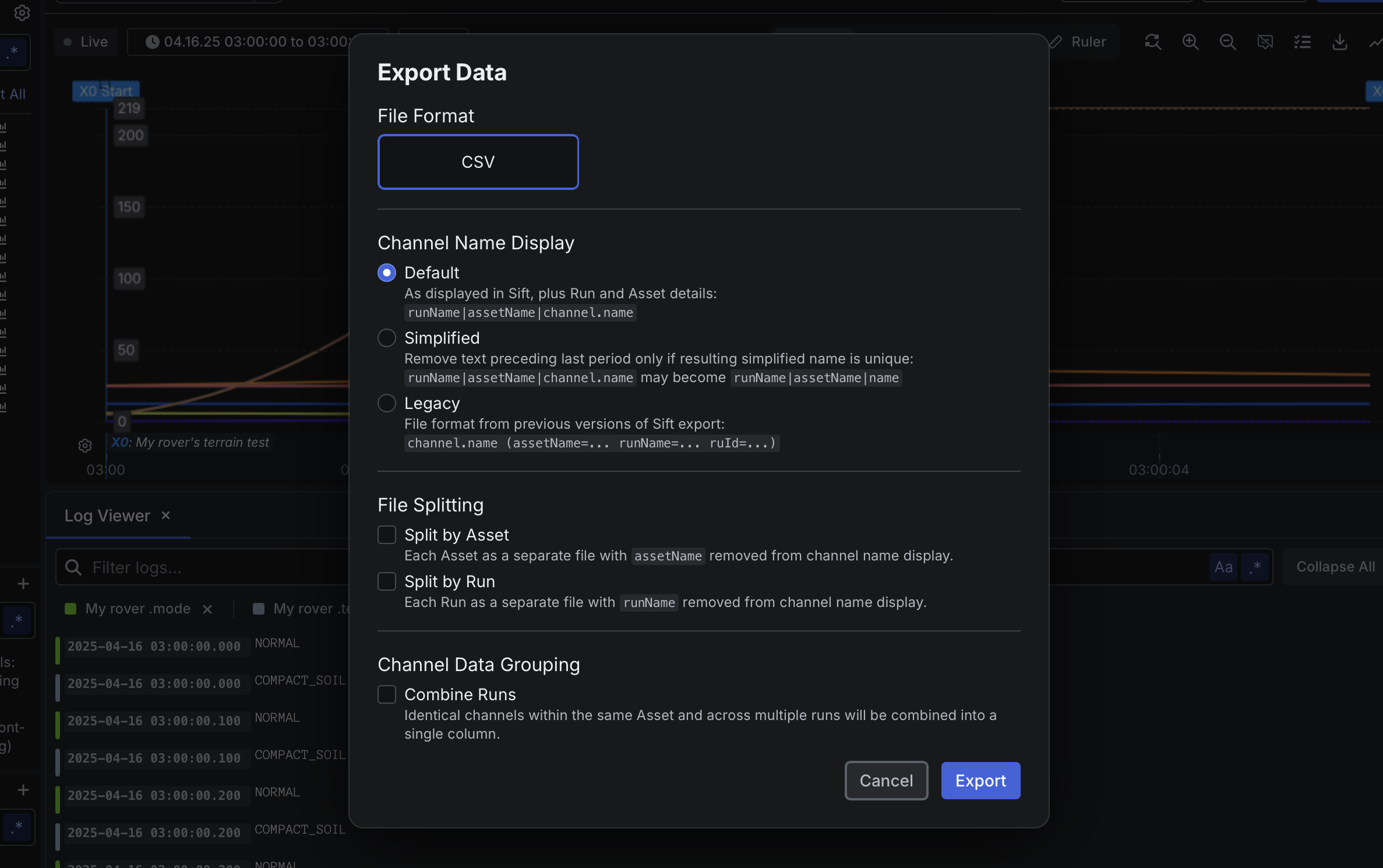Click the Export button
Screen dimensions: 1383x868
point(980,780)
